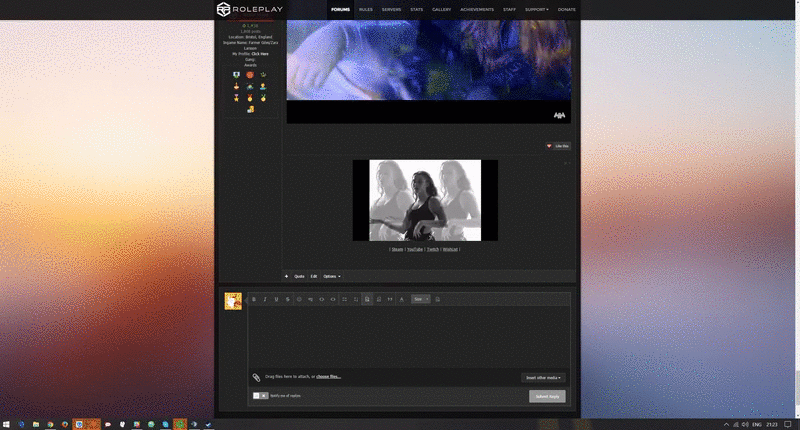Toggle Underline formatting in reply editor
The width and height of the screenshot is (800, 430).
[x=276, y=299]
